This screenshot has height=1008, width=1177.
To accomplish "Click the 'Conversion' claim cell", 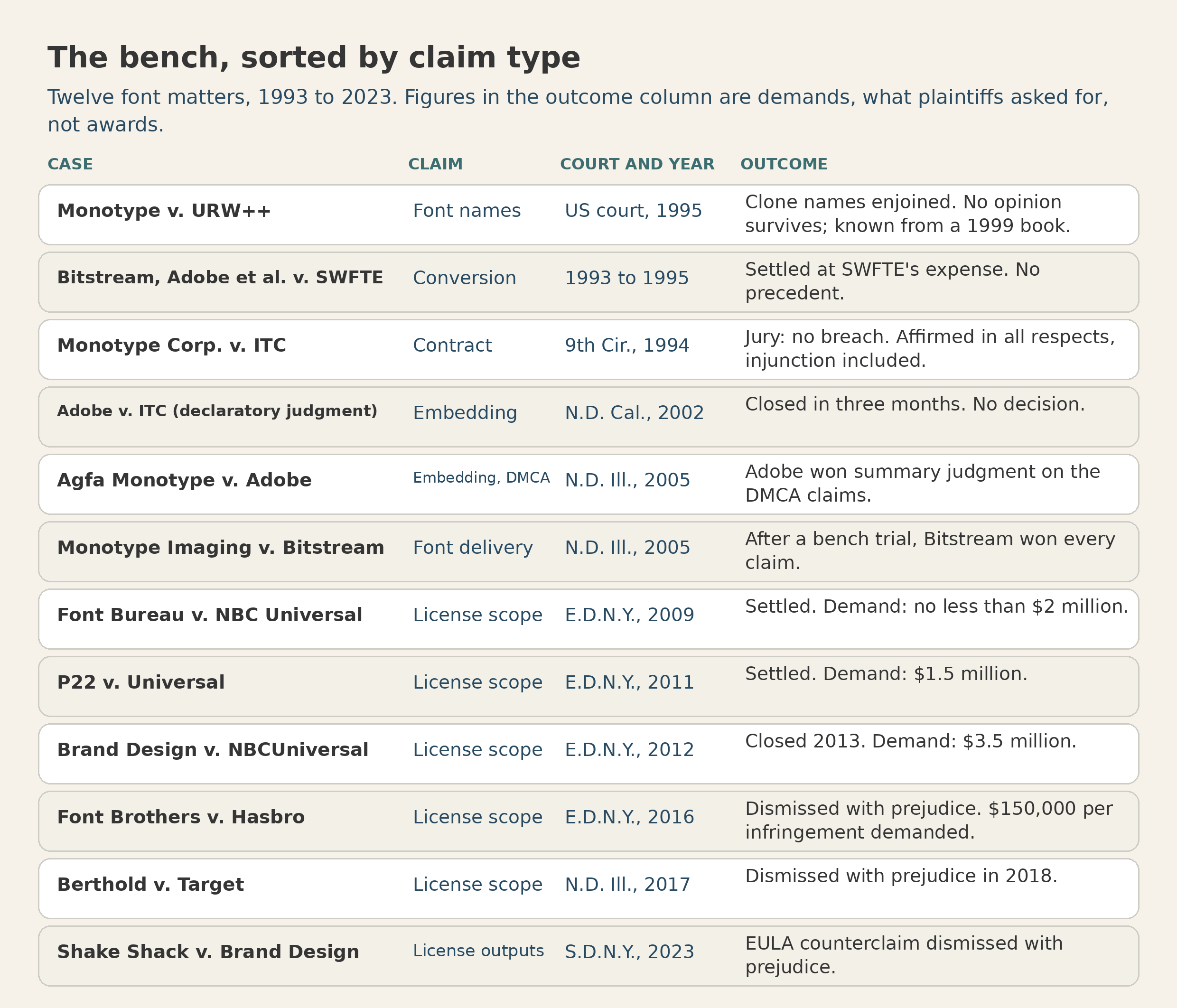I will tap(465, 278).
